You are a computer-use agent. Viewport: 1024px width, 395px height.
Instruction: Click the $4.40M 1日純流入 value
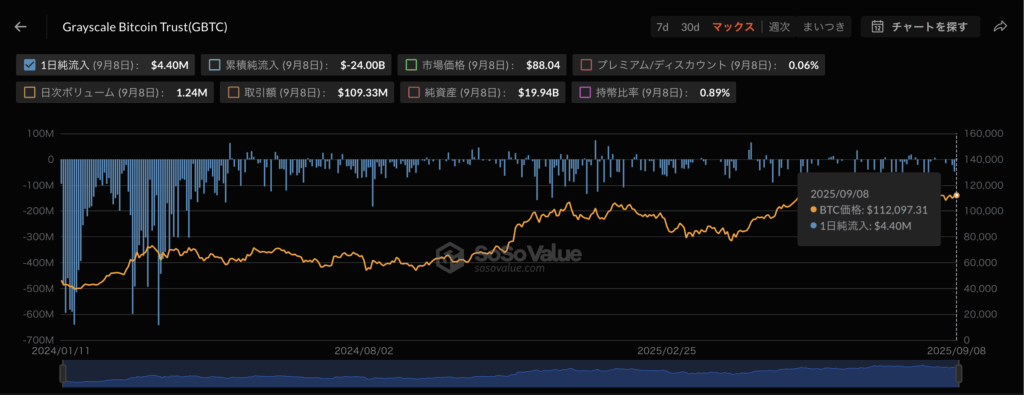170,65
